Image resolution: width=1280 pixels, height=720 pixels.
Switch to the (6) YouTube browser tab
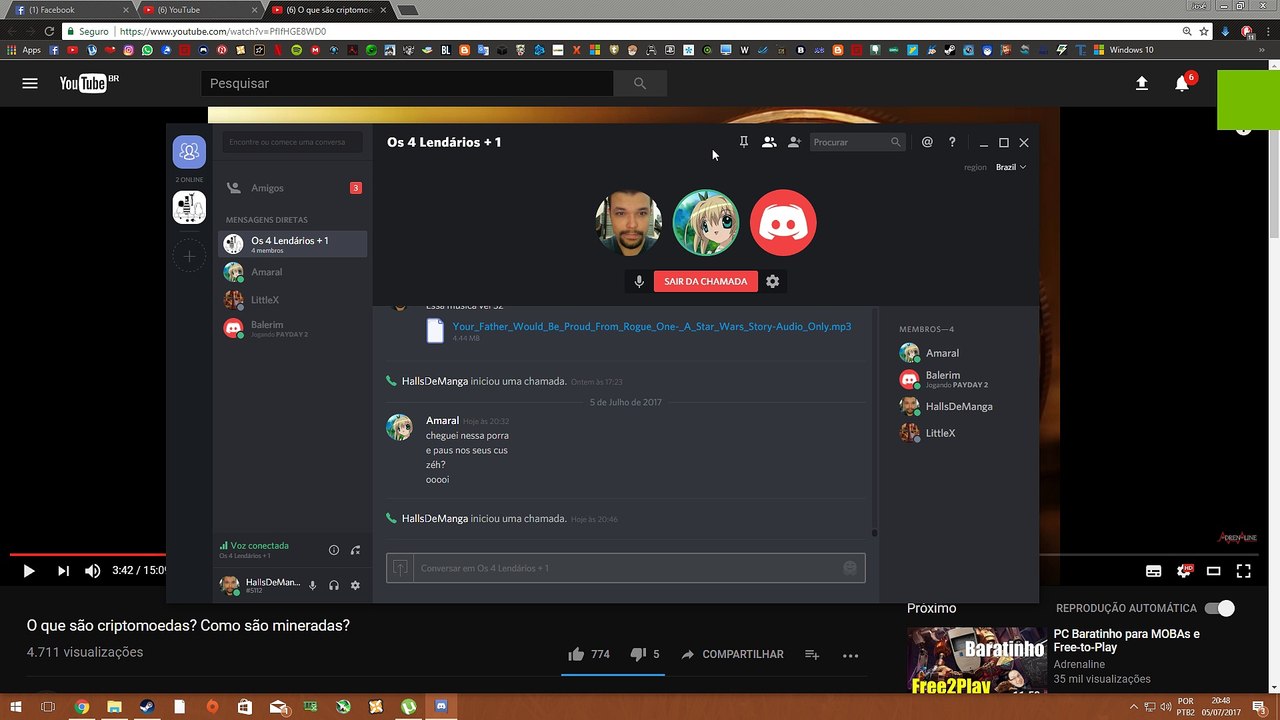tap(200, 10)
